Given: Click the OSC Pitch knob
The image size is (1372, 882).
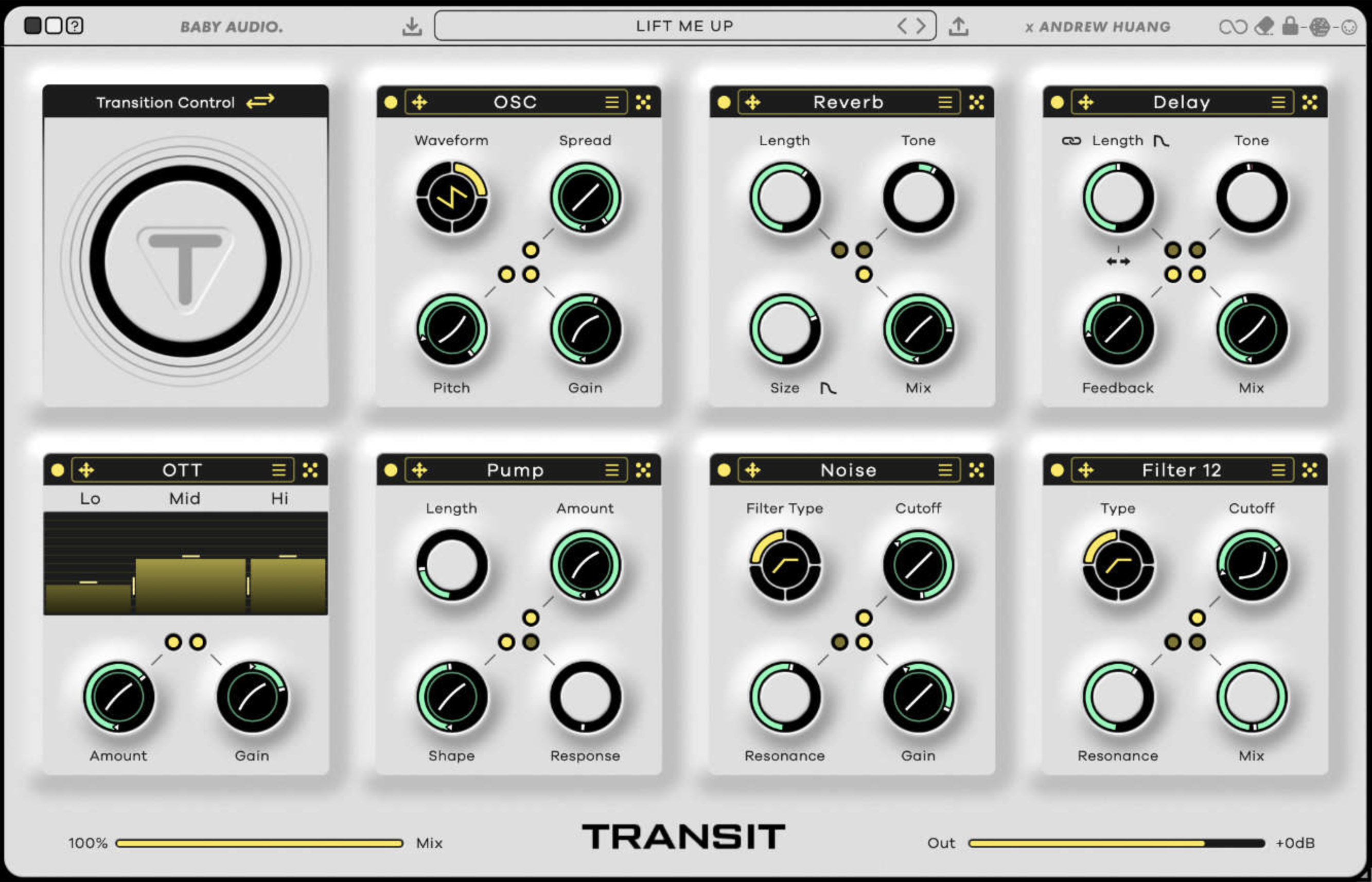Looking at the screenshot, I should click(x=452, y=329).
